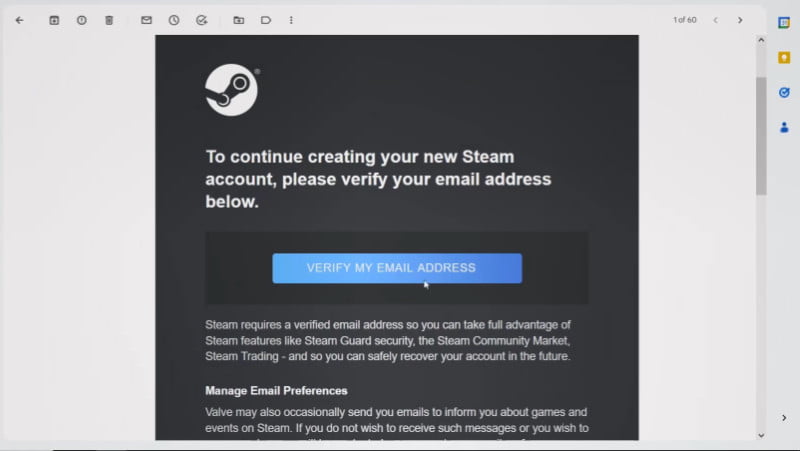Image resolution: width=800 pixels, height=451 pixels.
Task: Click the email headline about verifying address
Action: (x=378, y=179)
